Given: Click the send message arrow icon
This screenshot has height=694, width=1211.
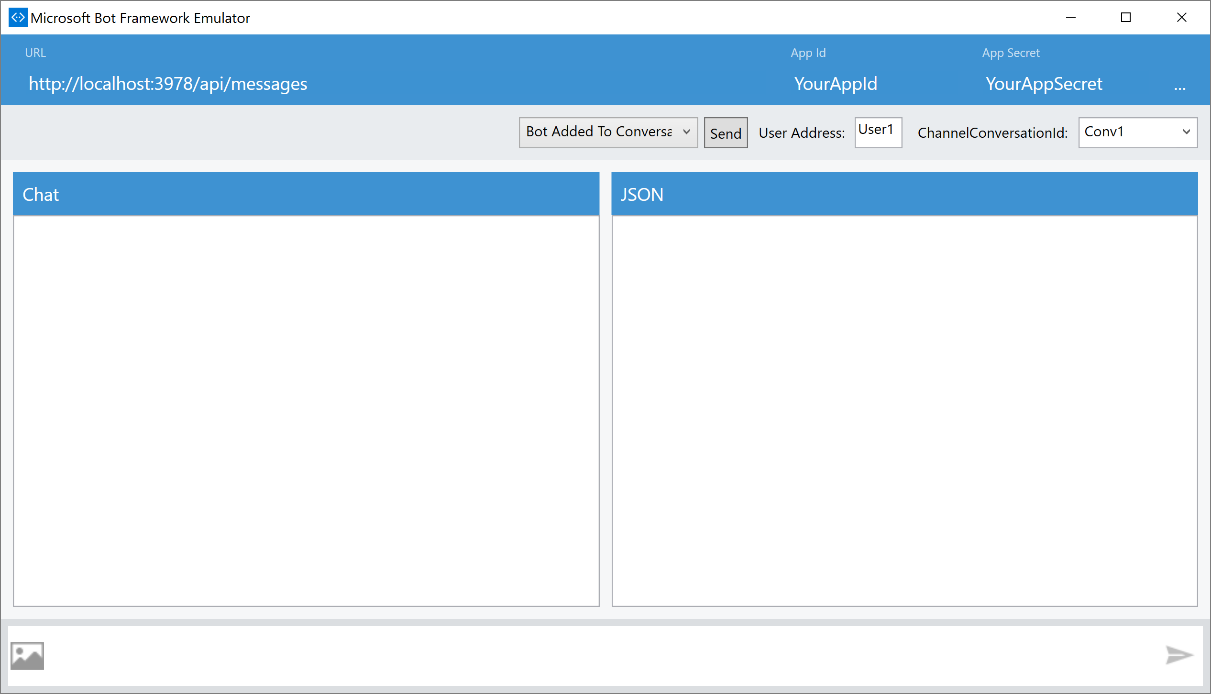Looking at the screenshot, I should 1179,655.
